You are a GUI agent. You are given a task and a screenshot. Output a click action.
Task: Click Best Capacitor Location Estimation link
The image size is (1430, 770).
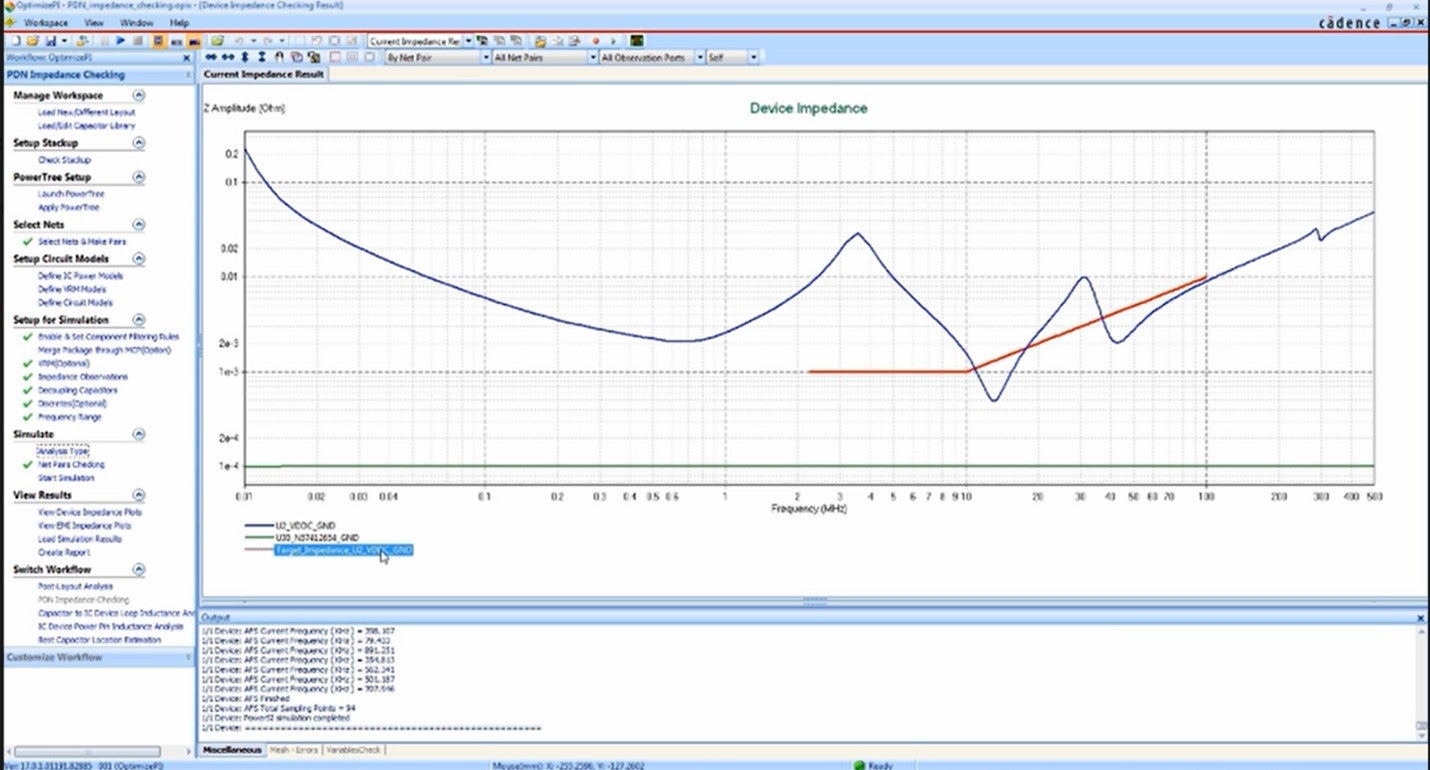[99, 640]
